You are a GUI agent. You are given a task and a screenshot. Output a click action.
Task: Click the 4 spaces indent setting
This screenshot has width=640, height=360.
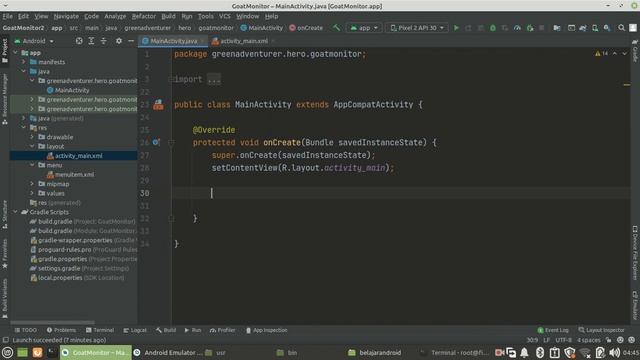[x=588, y=340]
